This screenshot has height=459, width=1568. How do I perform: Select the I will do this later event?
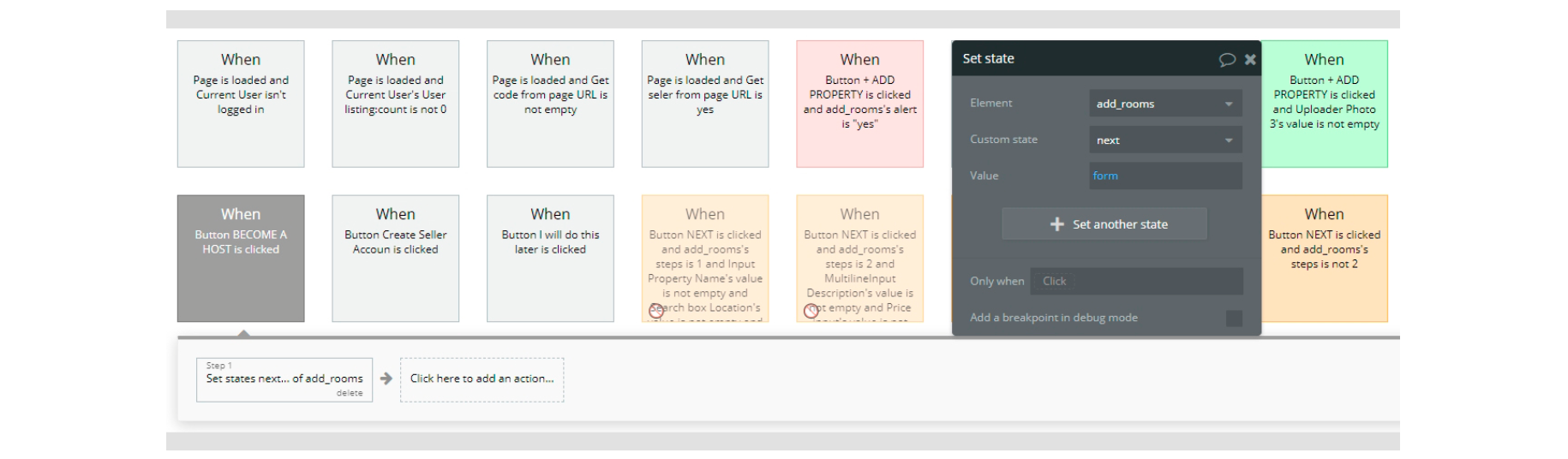550,259
